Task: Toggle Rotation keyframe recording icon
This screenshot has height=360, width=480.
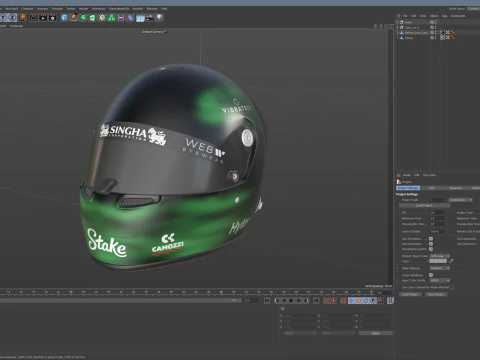Action: [x=366, y=301]
